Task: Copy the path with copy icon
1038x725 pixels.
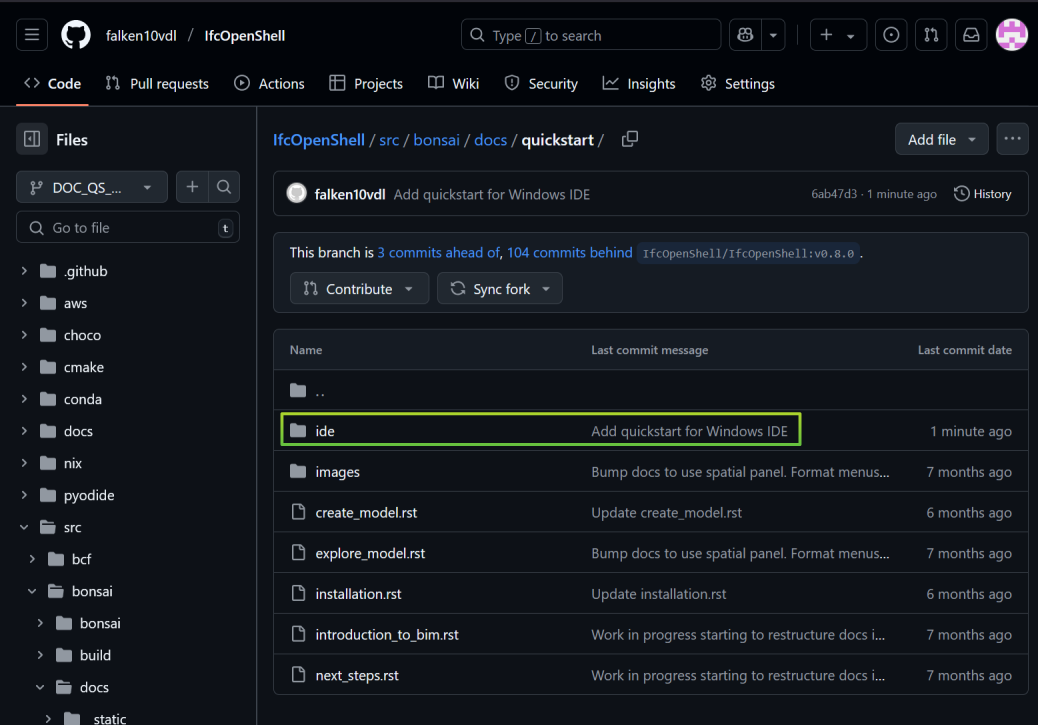Action: click(630, 139)
